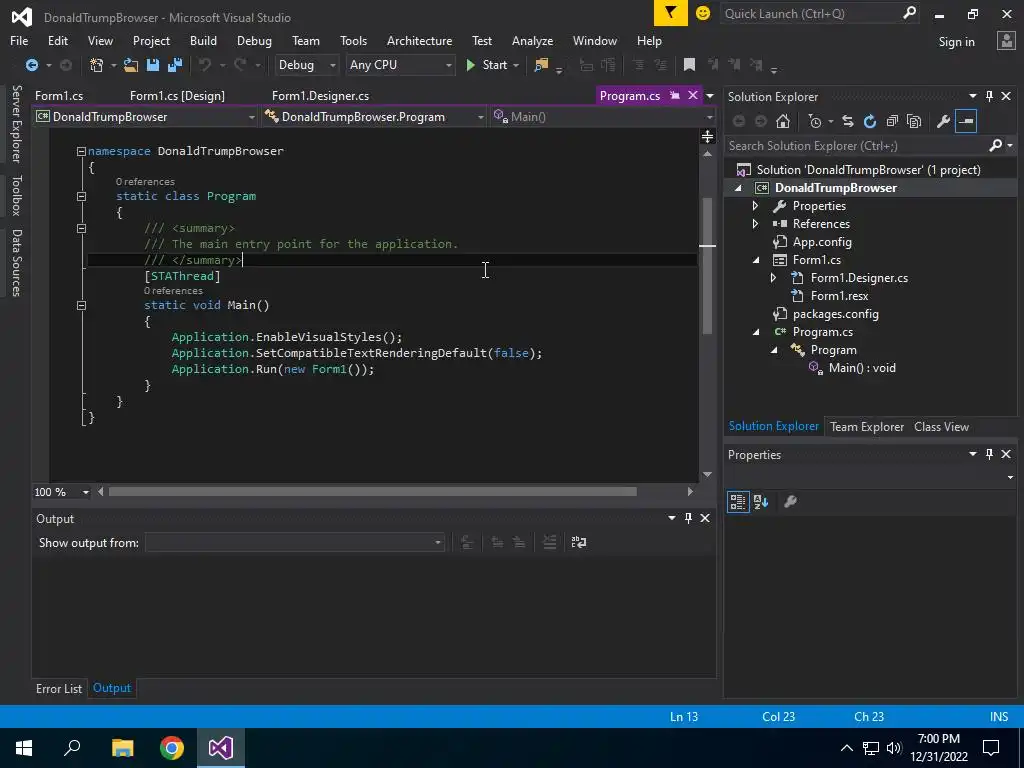This screenshot has width=1024, height=768.
Task: Open the DonaldTrumpBrowser project scope dropdown
Action: coord(146,117)
